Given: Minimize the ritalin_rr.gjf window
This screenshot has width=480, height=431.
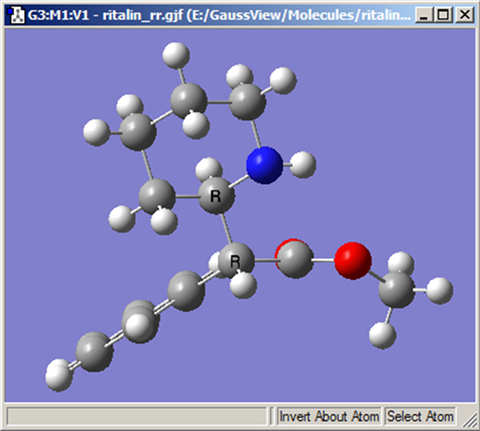Looking at the screenshot, I should [x=425, y=15].
